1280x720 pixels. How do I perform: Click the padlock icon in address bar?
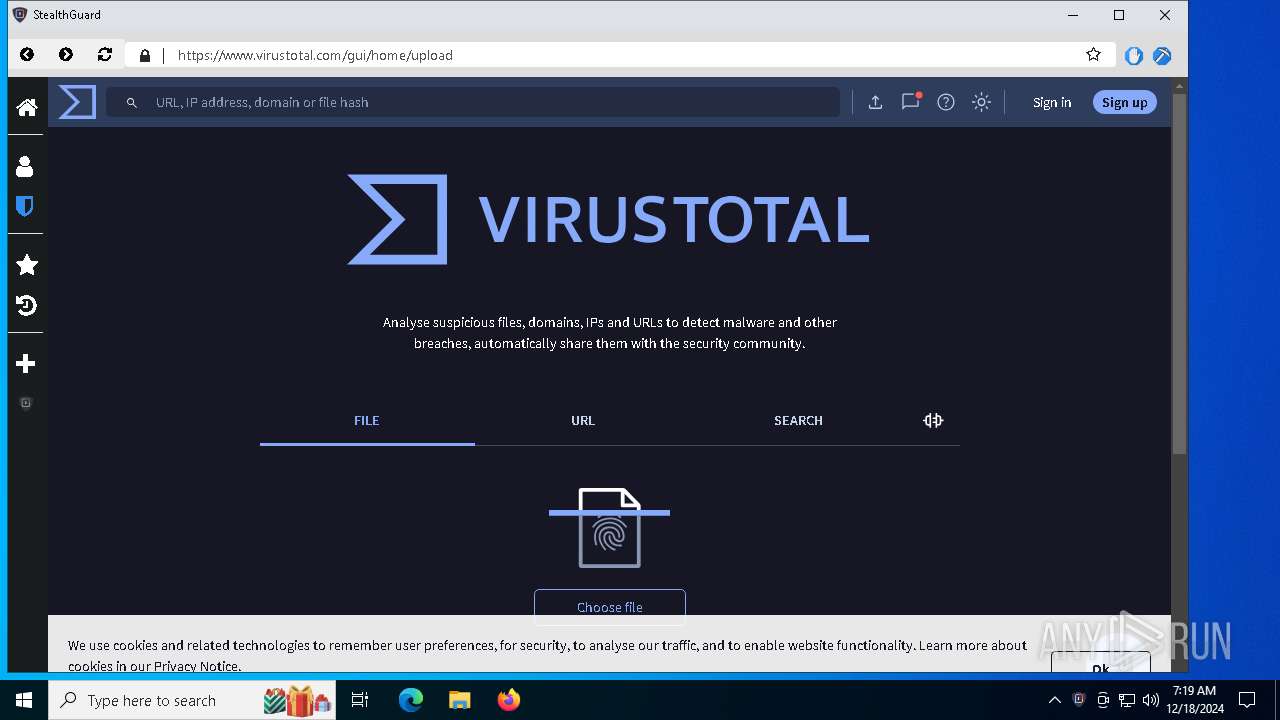click(145, 56)
